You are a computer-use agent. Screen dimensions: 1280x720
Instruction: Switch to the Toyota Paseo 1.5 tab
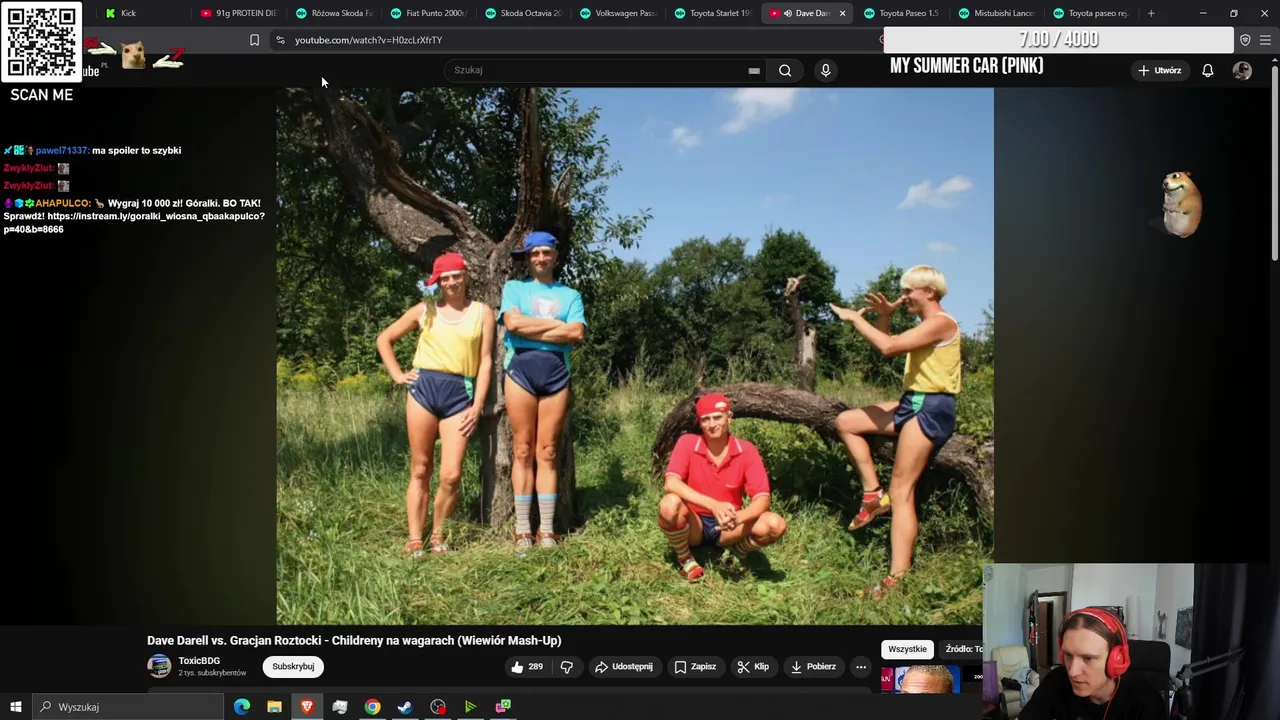point(901,13)
